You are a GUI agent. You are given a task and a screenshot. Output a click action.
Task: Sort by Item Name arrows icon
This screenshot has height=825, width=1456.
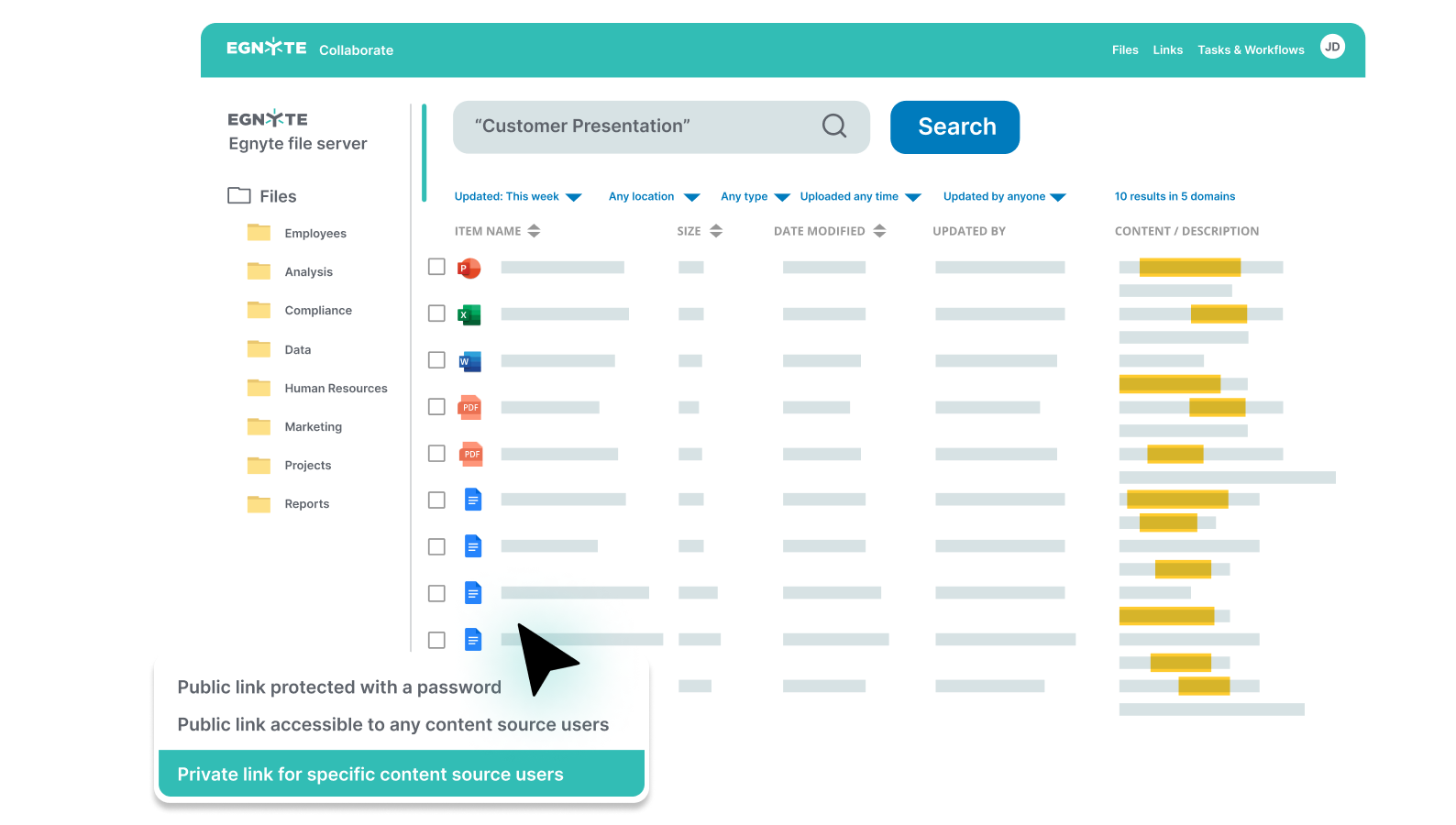tap(534, 231)
